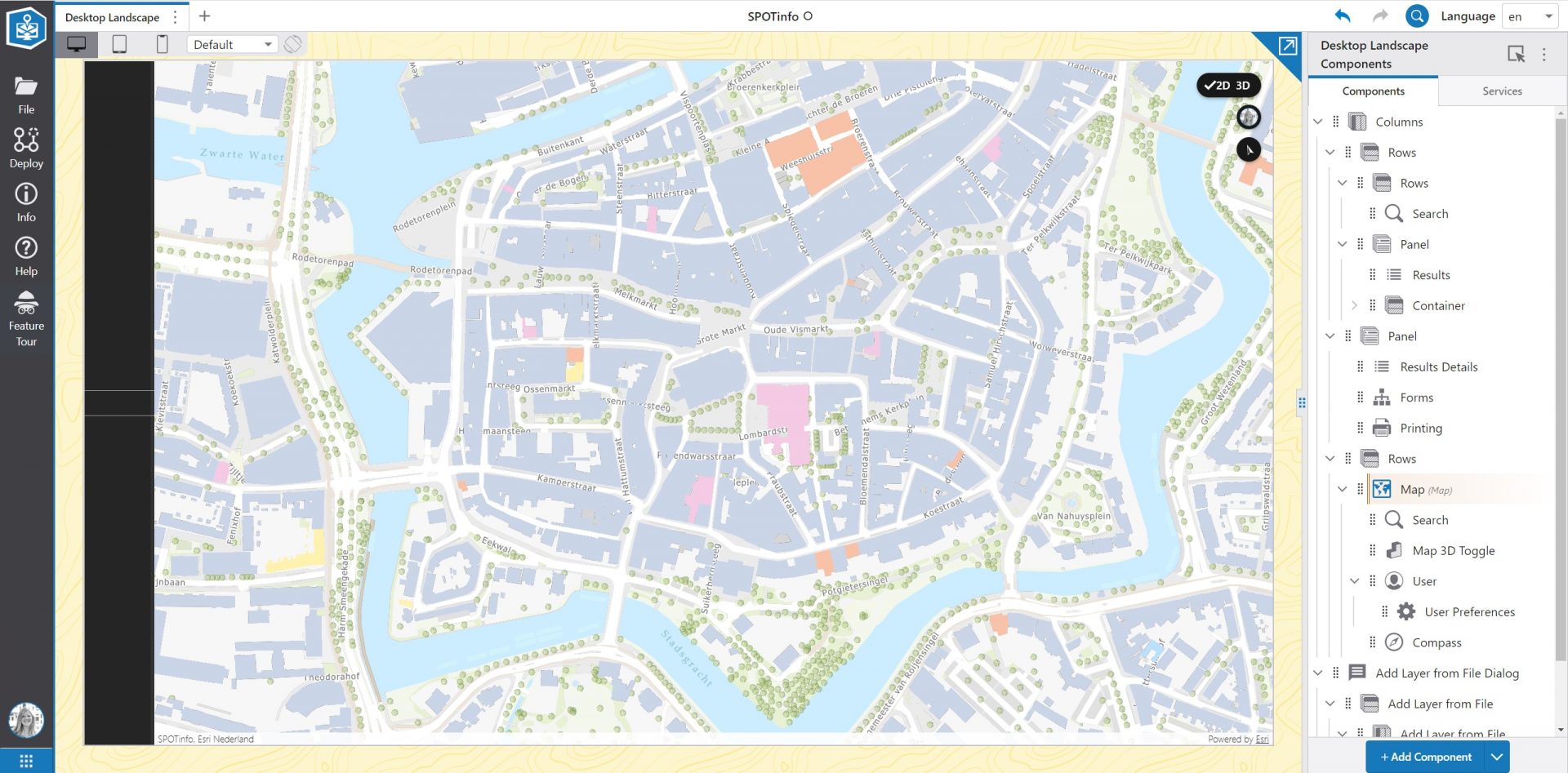Click the undo arrow icon
The image size is (1568, 773).
coord(1343,16)
